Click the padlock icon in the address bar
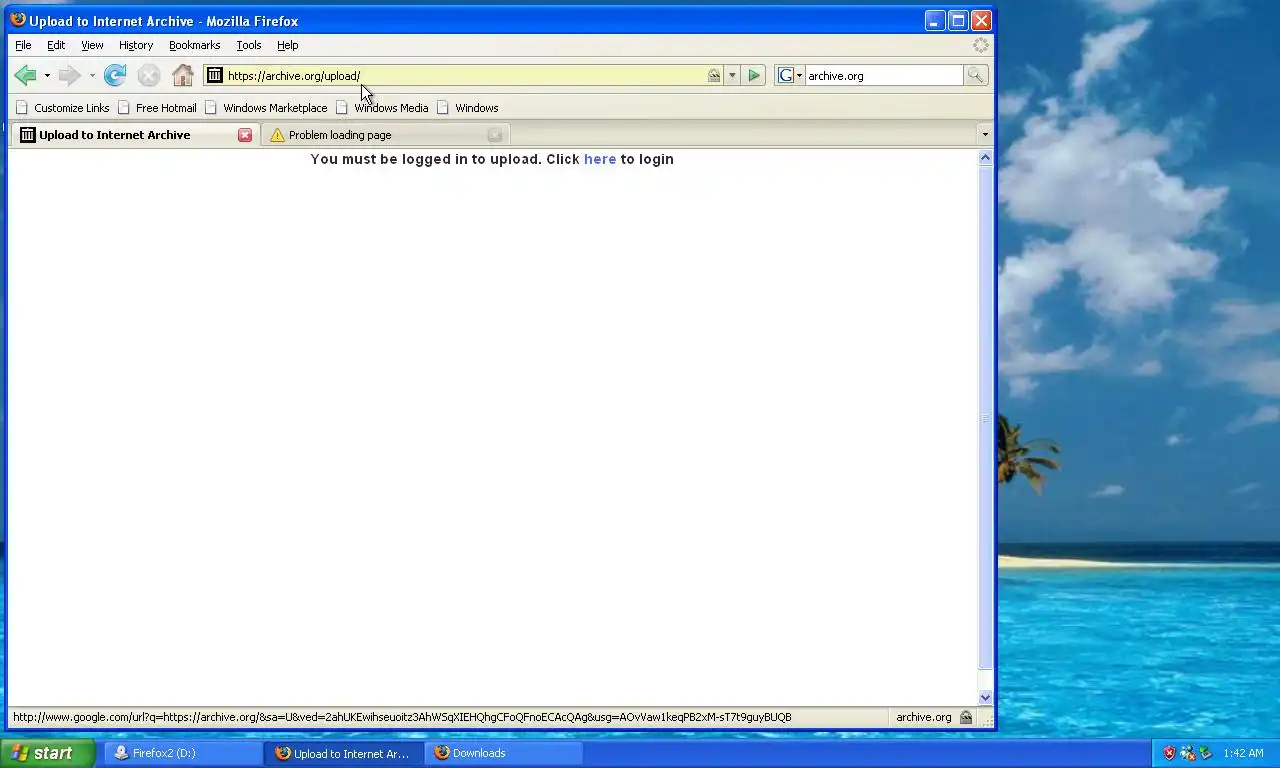1280x768 pixels. (714, 76)
